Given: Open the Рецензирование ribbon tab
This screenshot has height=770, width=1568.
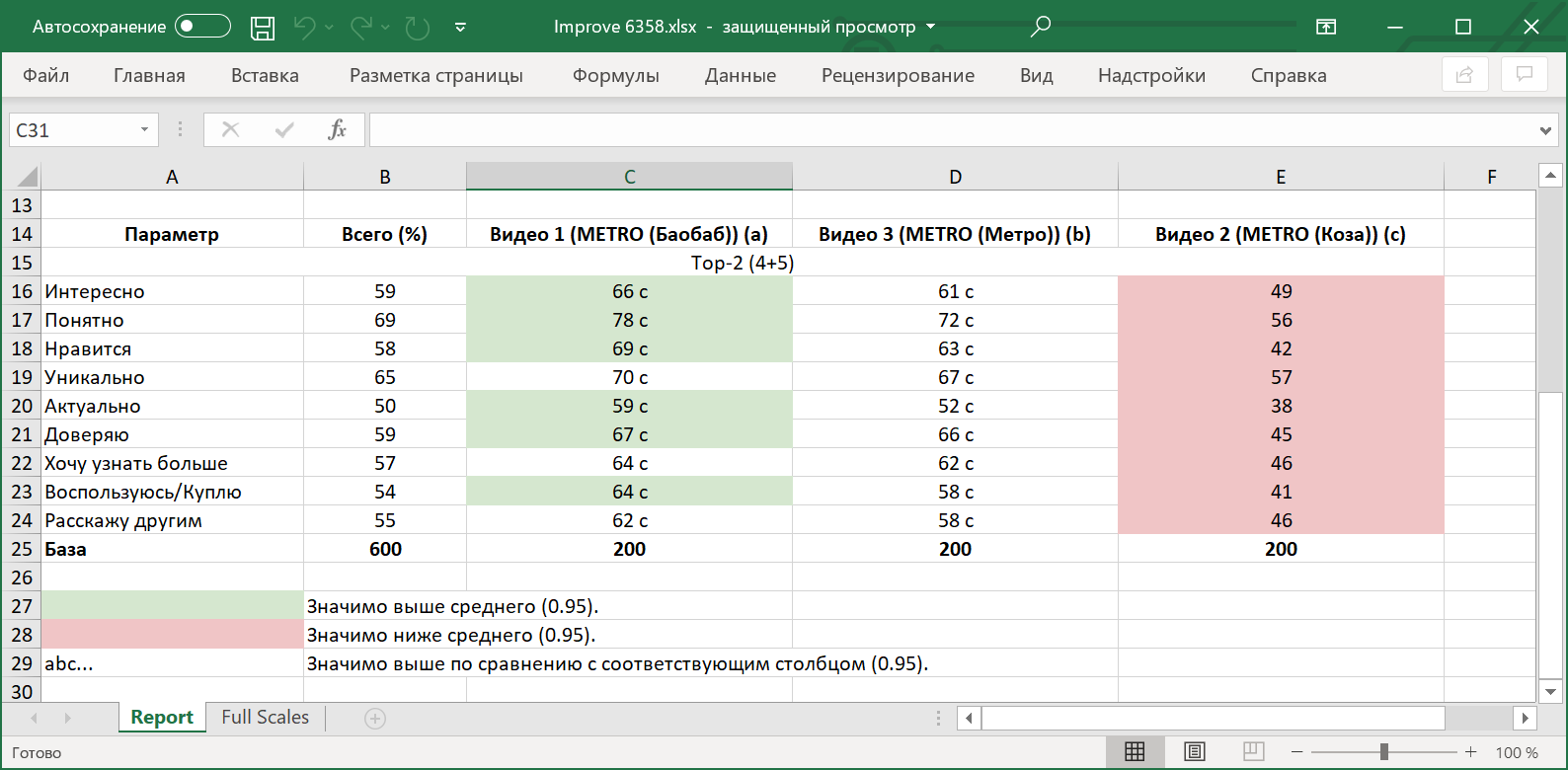Looking at the screenshot, I should coord(898,75).
